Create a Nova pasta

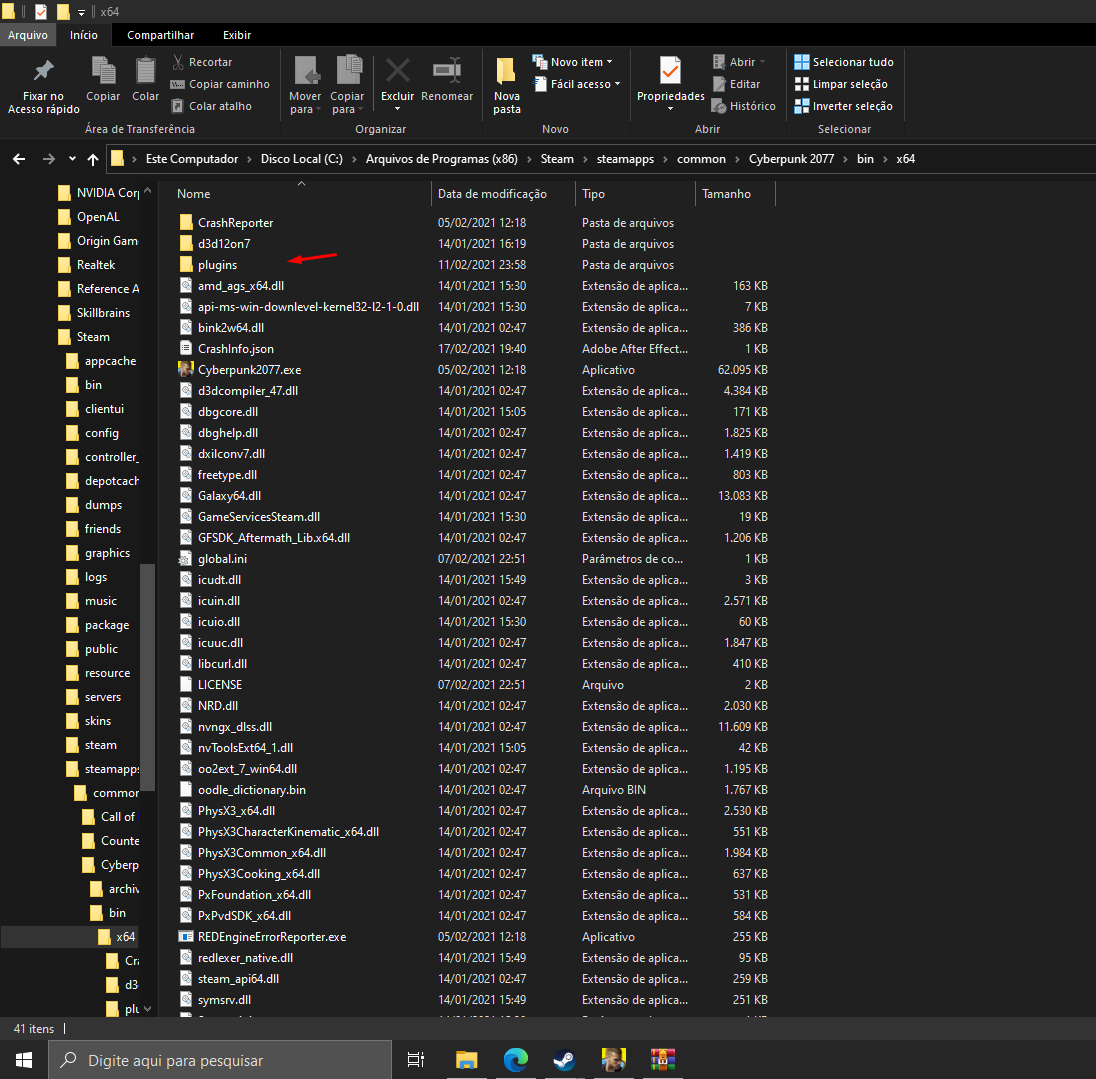pyautogui.click(x=507, y=85)
